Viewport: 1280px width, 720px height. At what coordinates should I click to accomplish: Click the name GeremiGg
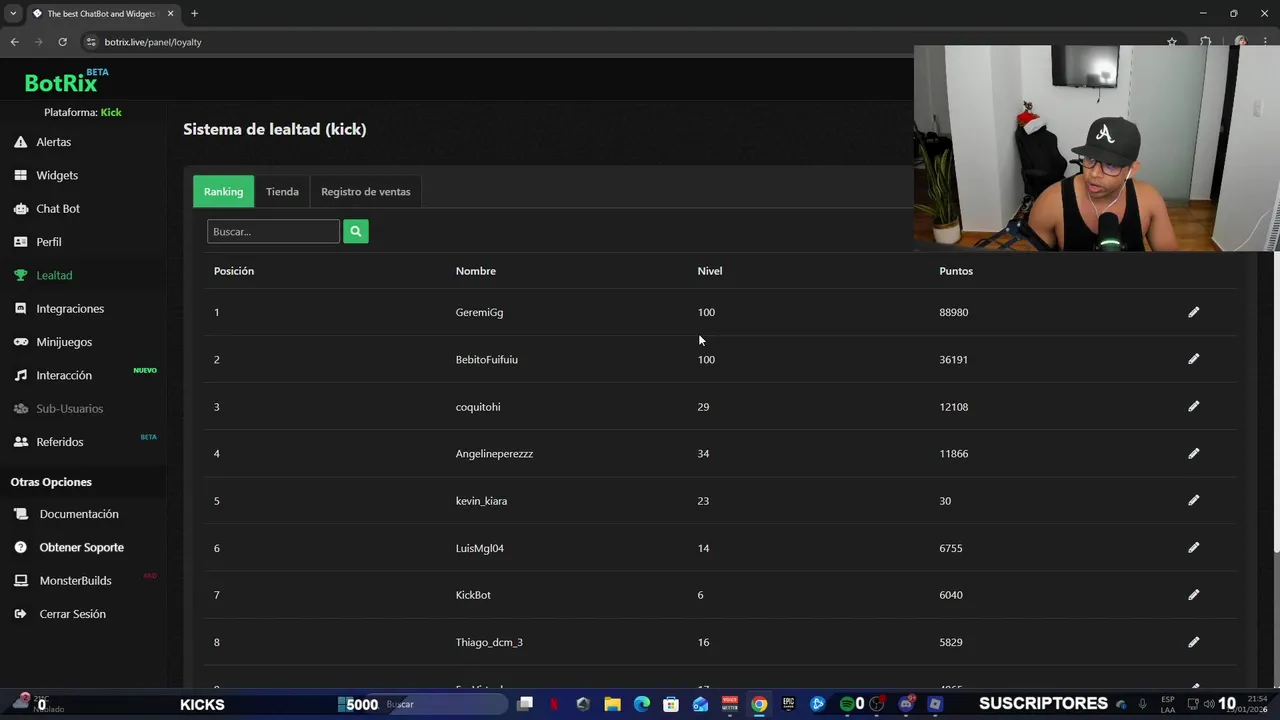(479, 312)
